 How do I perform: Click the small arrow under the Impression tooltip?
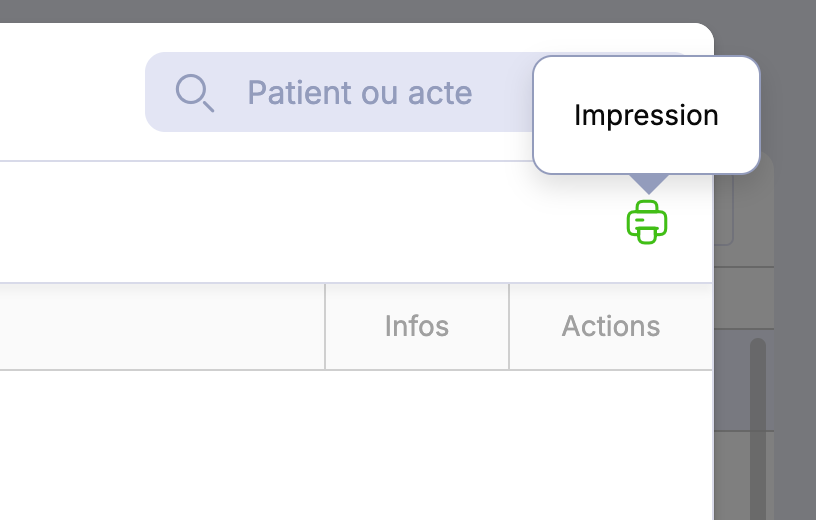coord(649,183)
